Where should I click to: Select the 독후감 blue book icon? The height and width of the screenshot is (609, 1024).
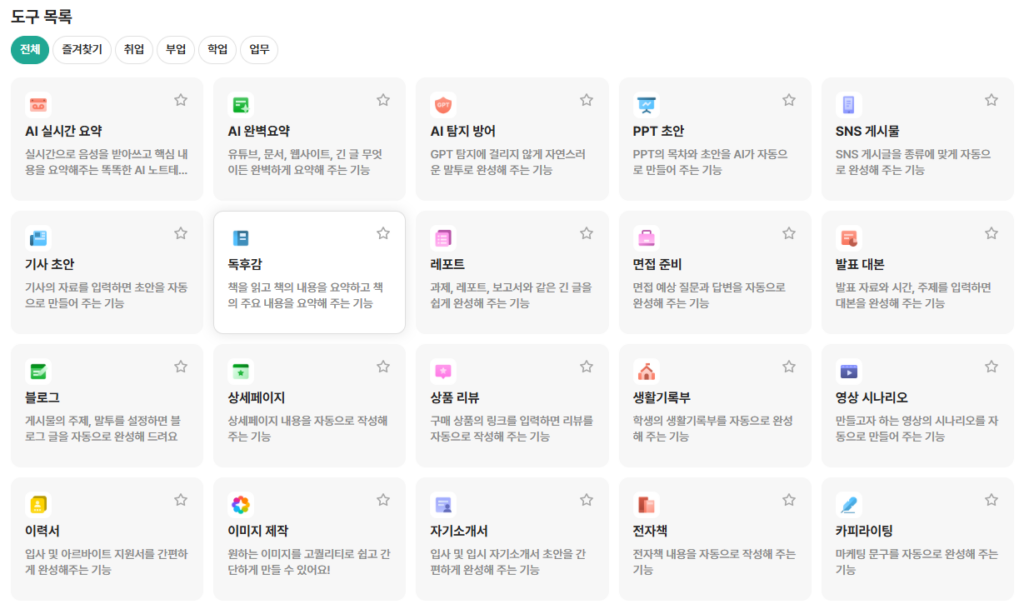[239, 237]
